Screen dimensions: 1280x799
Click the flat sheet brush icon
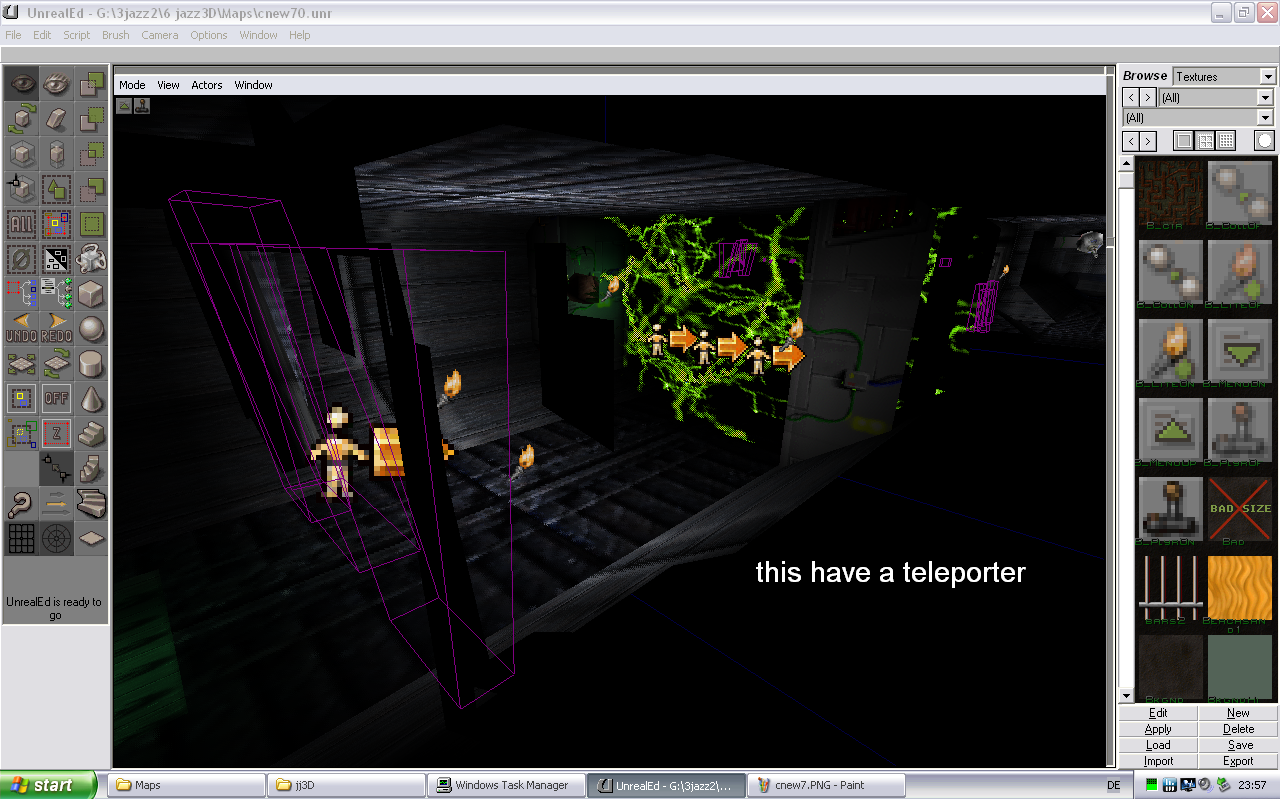[x=91, y=540]
